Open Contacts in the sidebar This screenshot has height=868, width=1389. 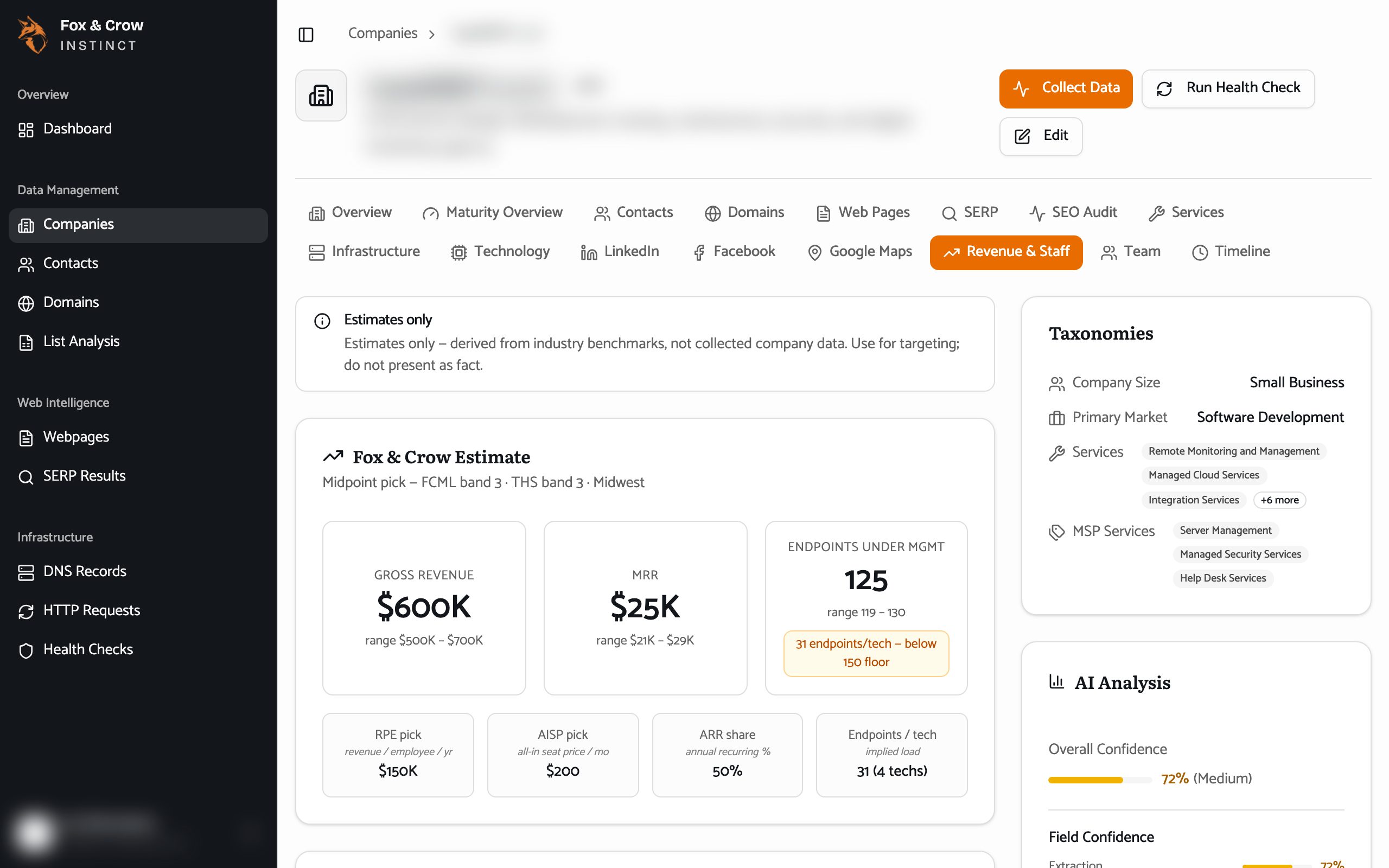[138, 264]
